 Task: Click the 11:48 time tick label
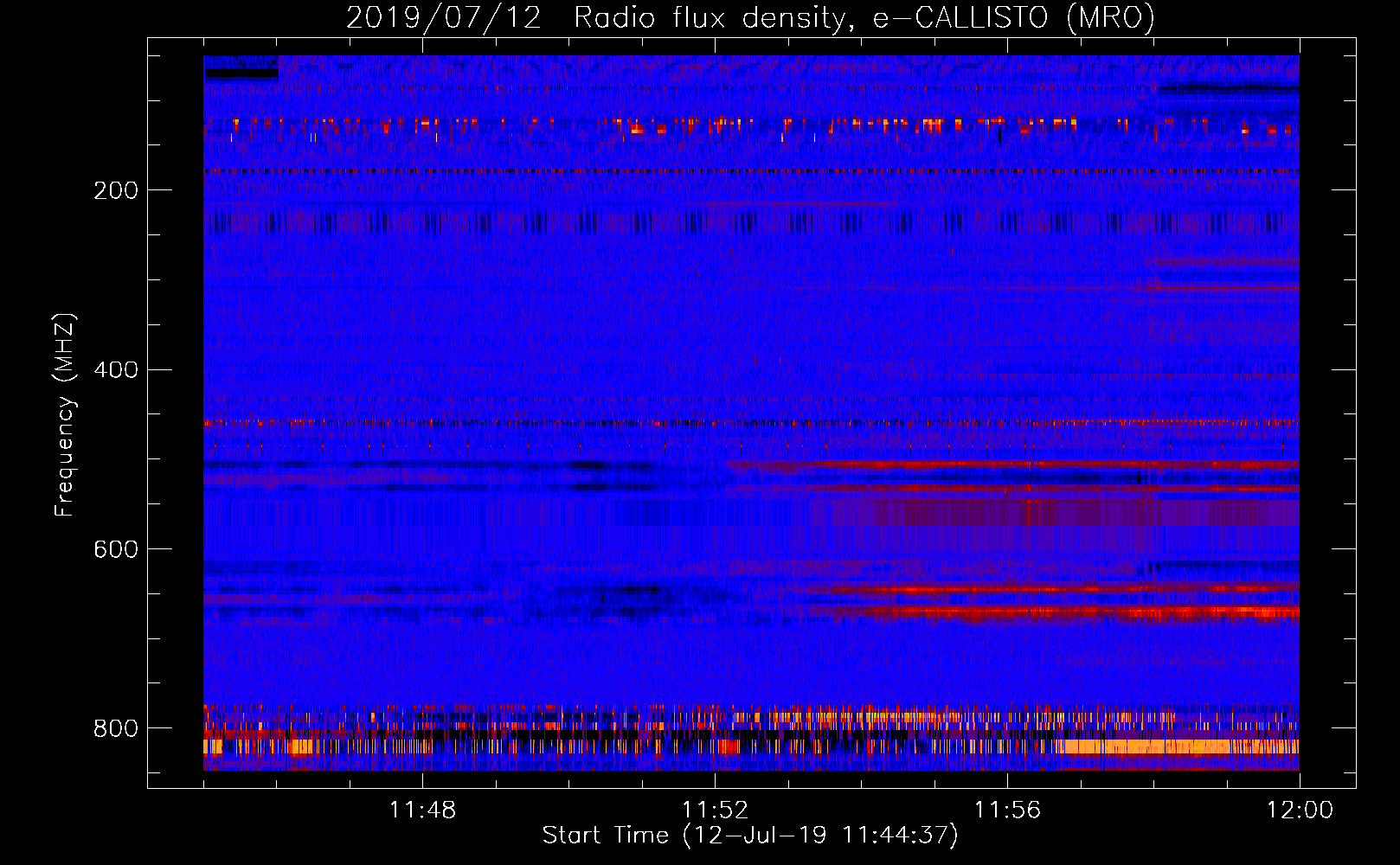click(422, 811)
